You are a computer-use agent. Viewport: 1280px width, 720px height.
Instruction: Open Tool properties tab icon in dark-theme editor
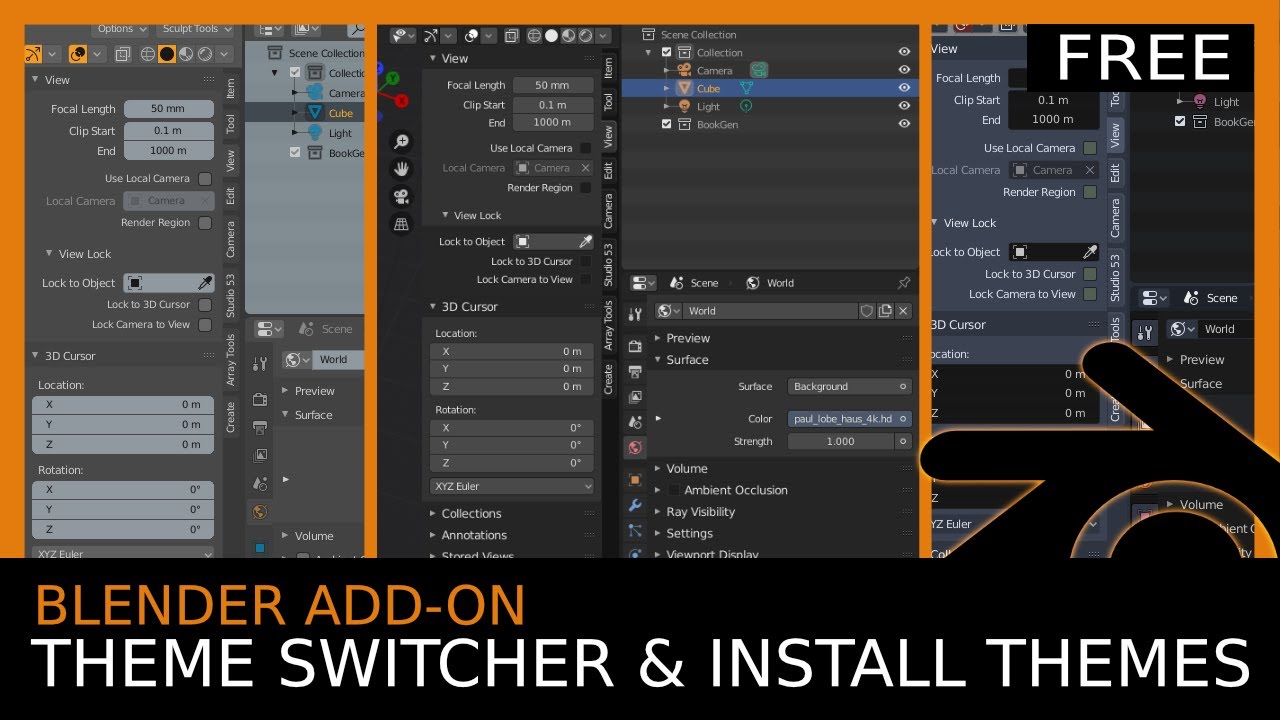pos(635,315)
